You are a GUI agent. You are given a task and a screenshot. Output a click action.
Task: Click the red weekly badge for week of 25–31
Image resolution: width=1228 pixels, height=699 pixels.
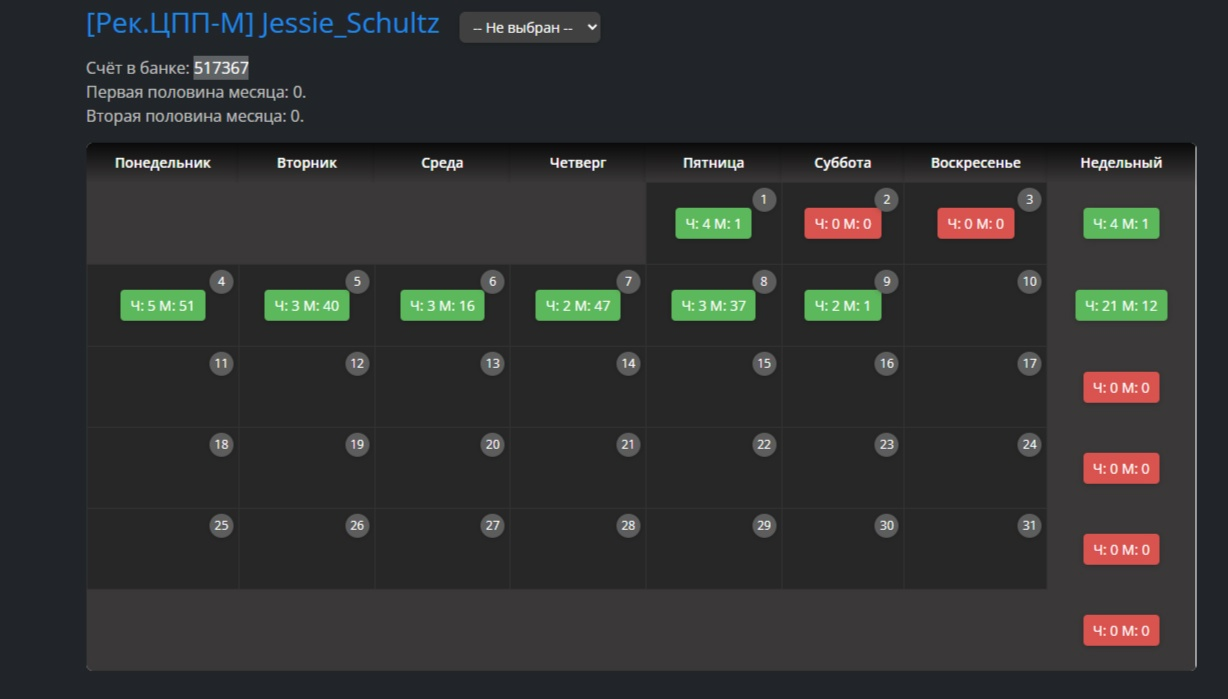[1121, 550]
